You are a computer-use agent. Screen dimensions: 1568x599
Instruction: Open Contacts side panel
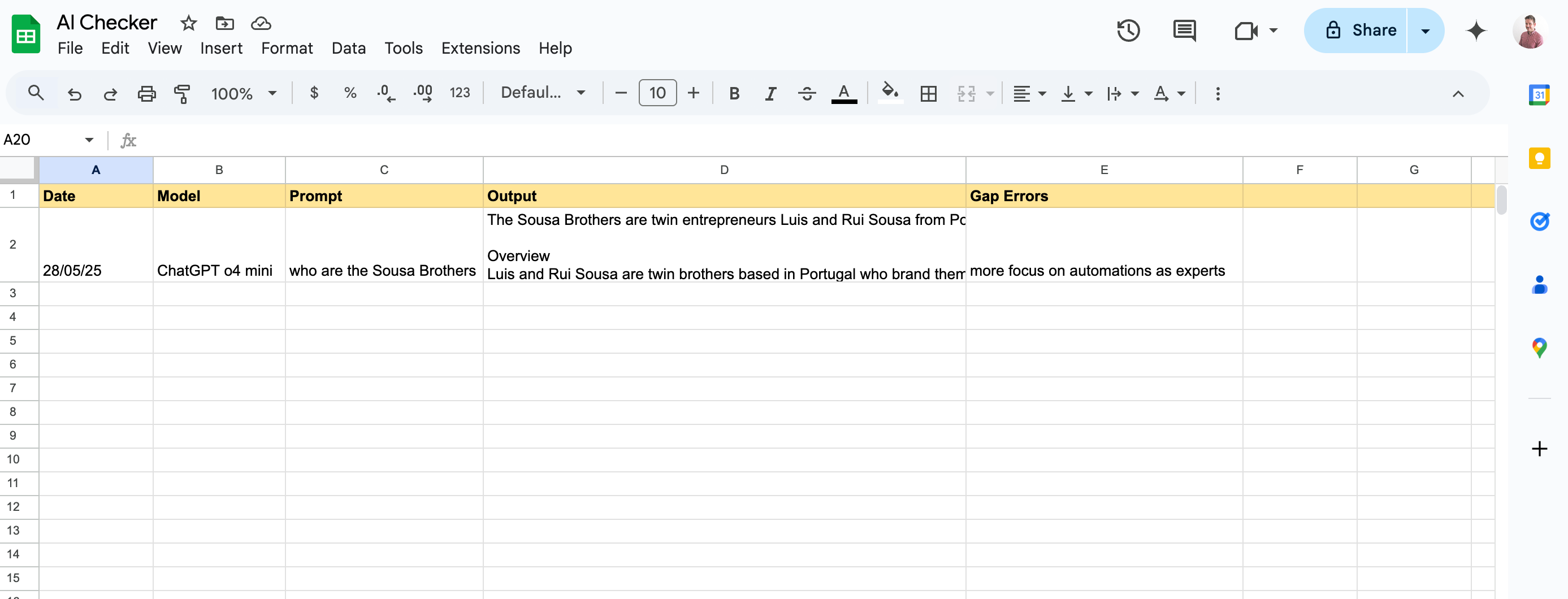pyautogui.click(x=1539, y=284)
